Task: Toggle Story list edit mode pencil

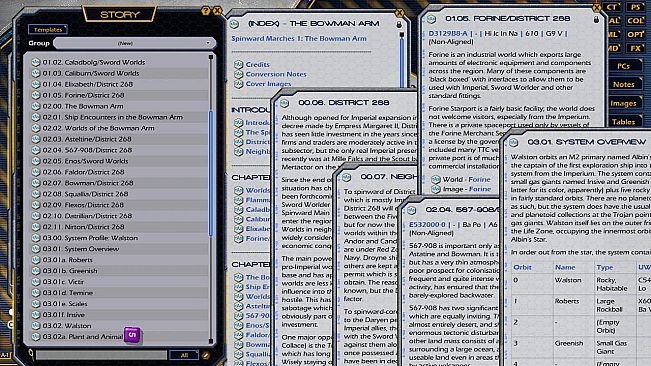Action: [x=206, y=355]
